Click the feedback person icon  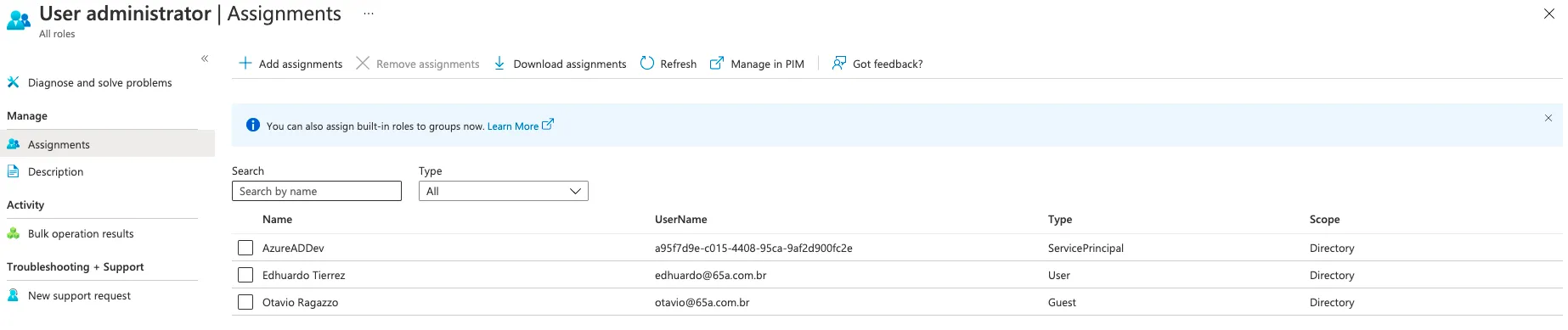coord(839,64)
